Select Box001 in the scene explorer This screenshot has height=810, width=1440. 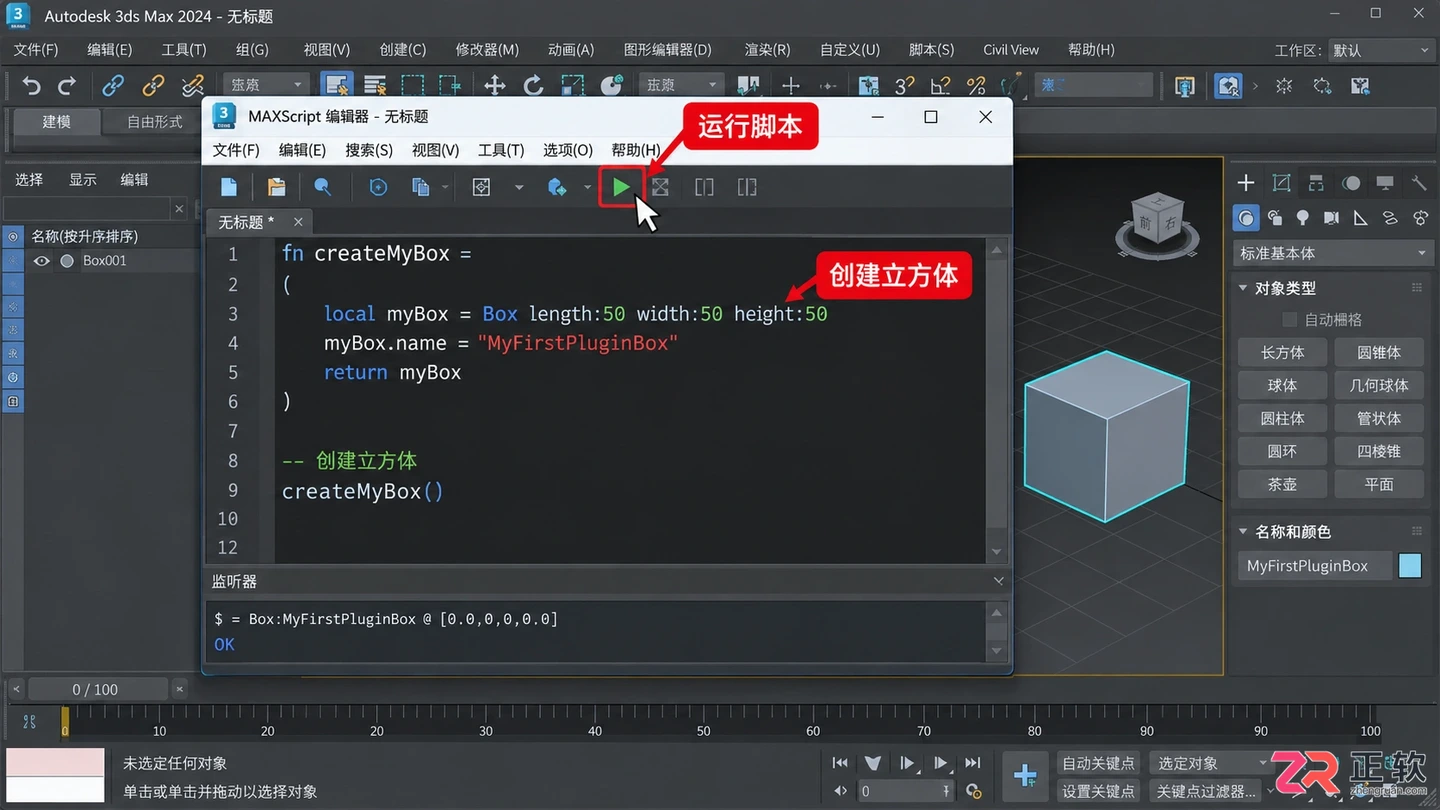point(104,261)
